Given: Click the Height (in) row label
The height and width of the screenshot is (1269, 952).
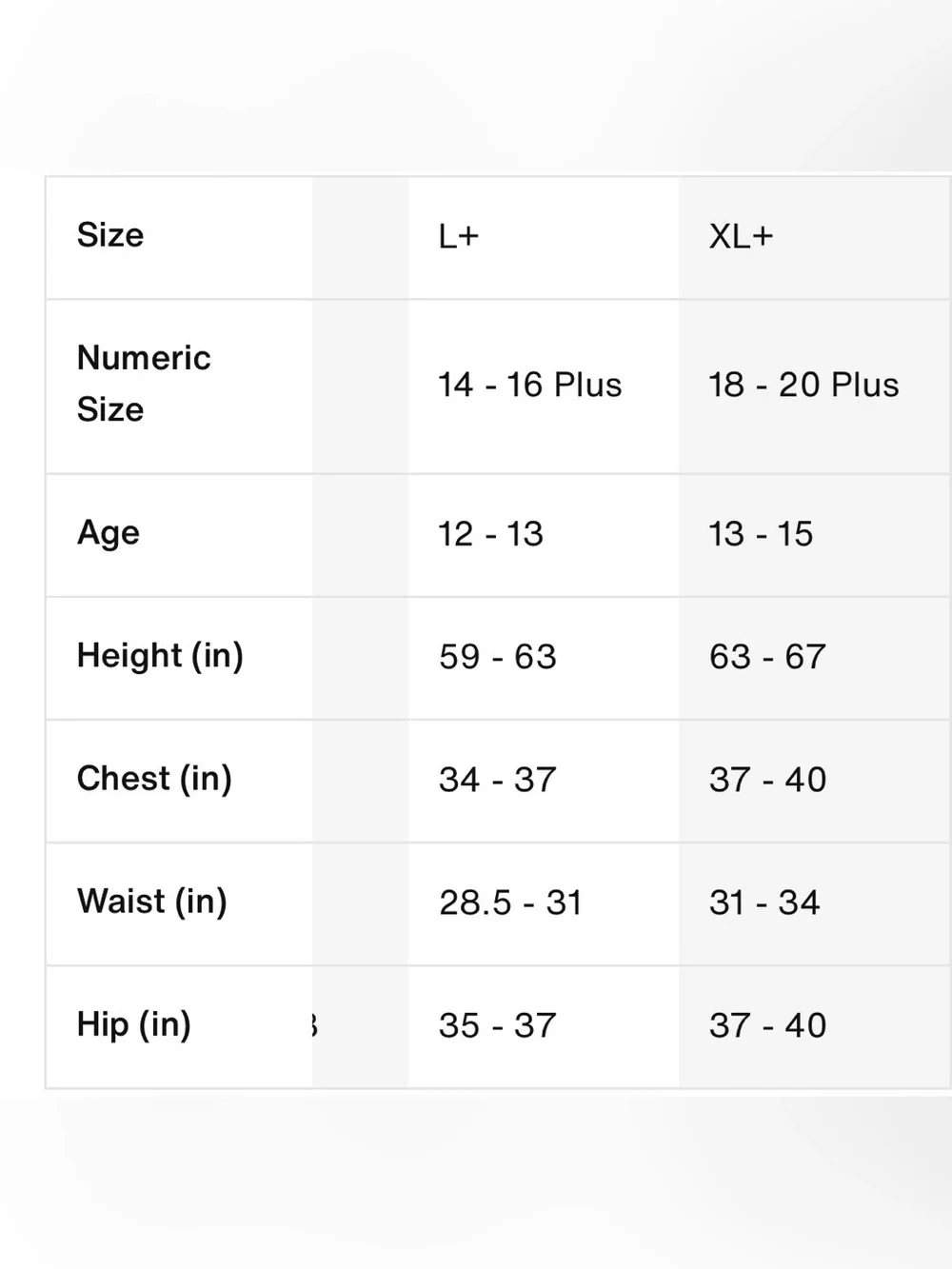Looking at the screenshot, I should (160, 656).
